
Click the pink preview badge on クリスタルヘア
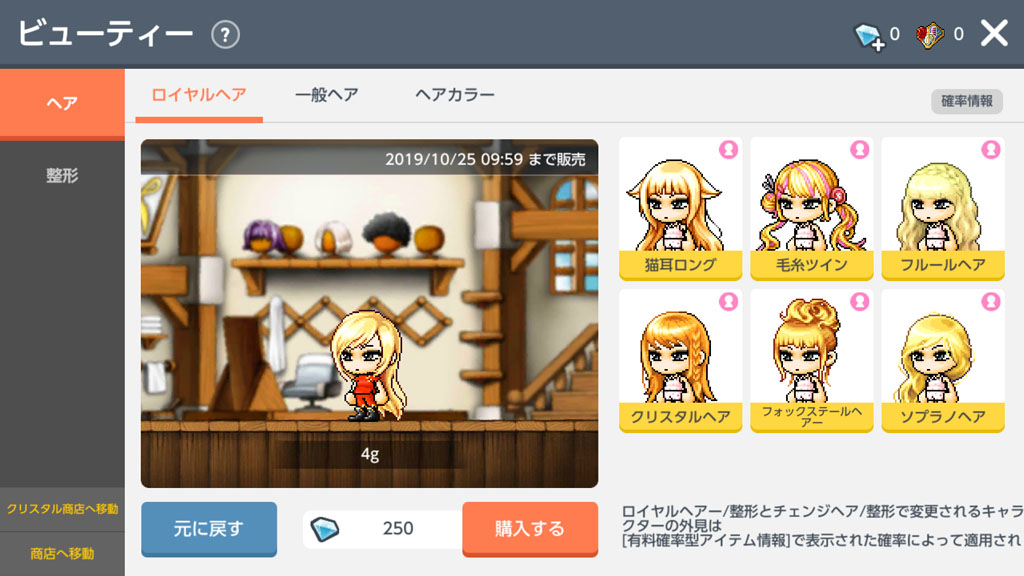coord(728,301)
